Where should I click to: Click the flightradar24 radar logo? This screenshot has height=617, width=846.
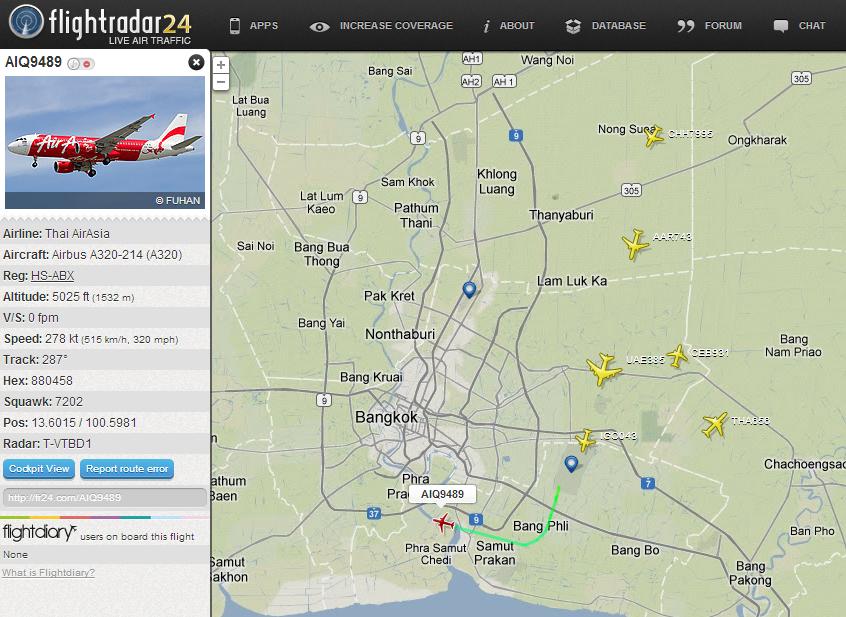26,22
